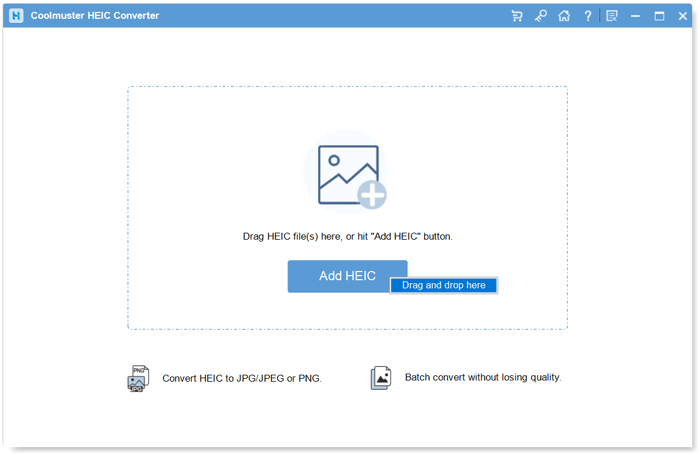
Task: Click the batch convert images icon
Action: click(x=381, y=378)
